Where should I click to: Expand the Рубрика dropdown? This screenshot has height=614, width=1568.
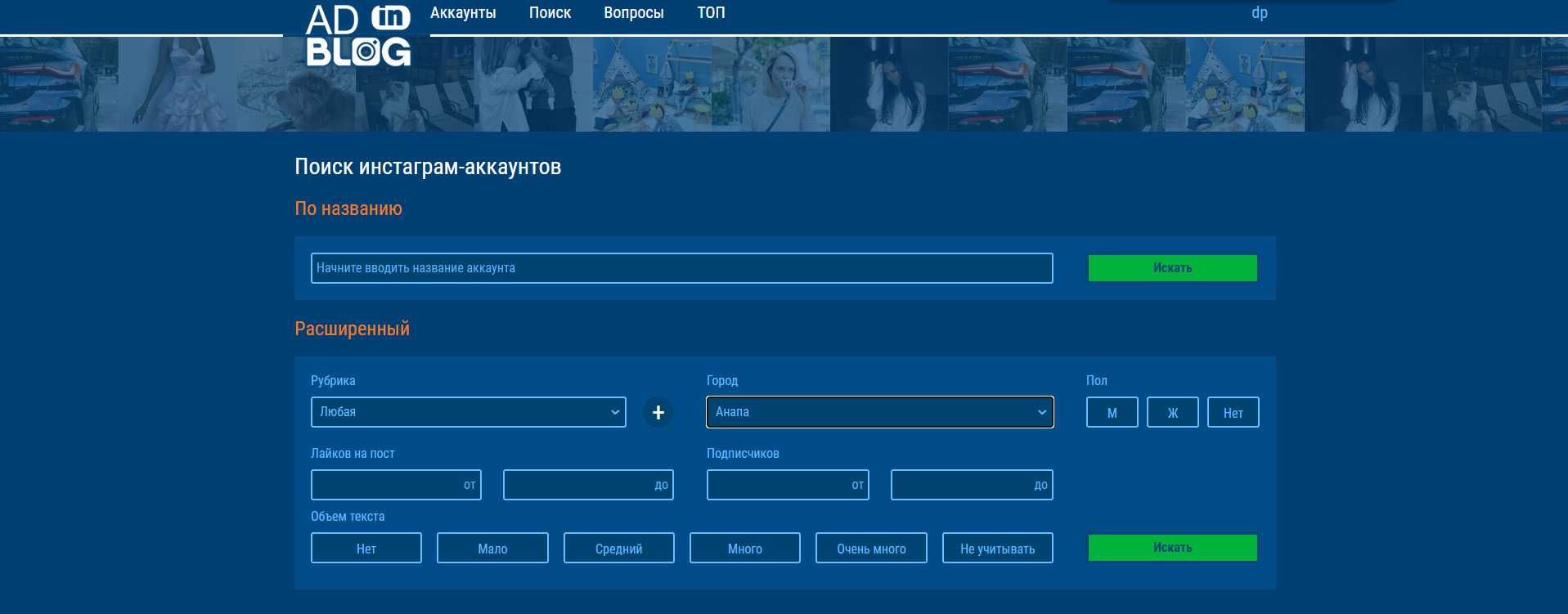click(x=468, y=412)
